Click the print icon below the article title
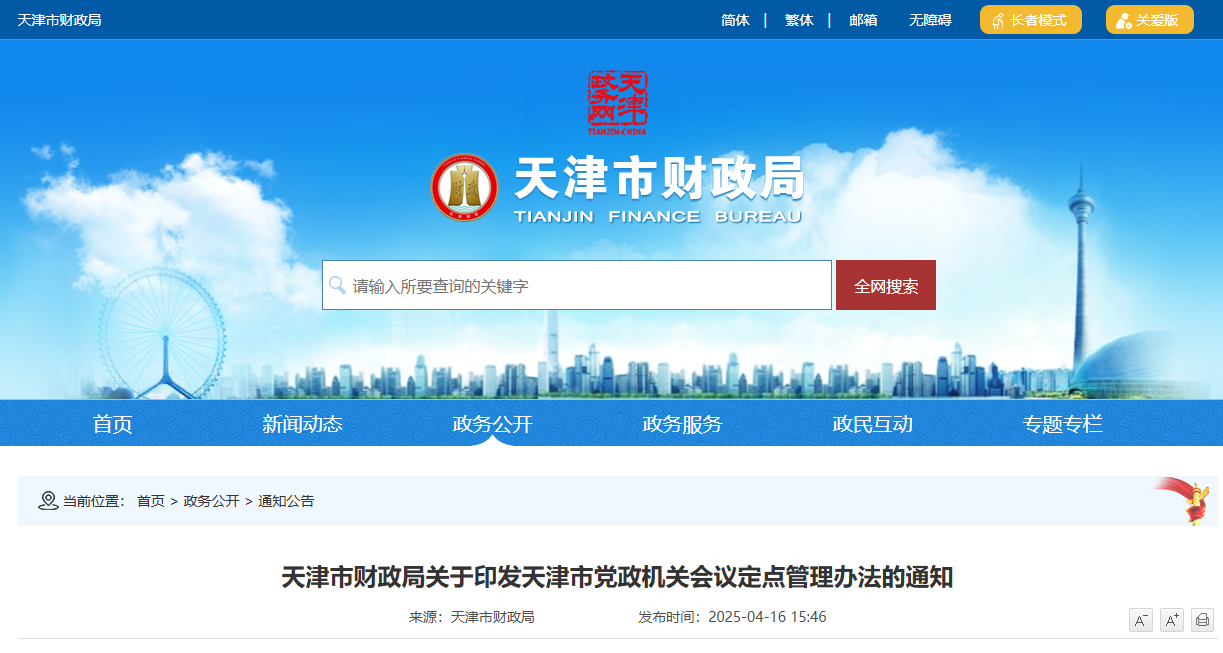Screen dimensions: 1223x653 point(1201,620)
